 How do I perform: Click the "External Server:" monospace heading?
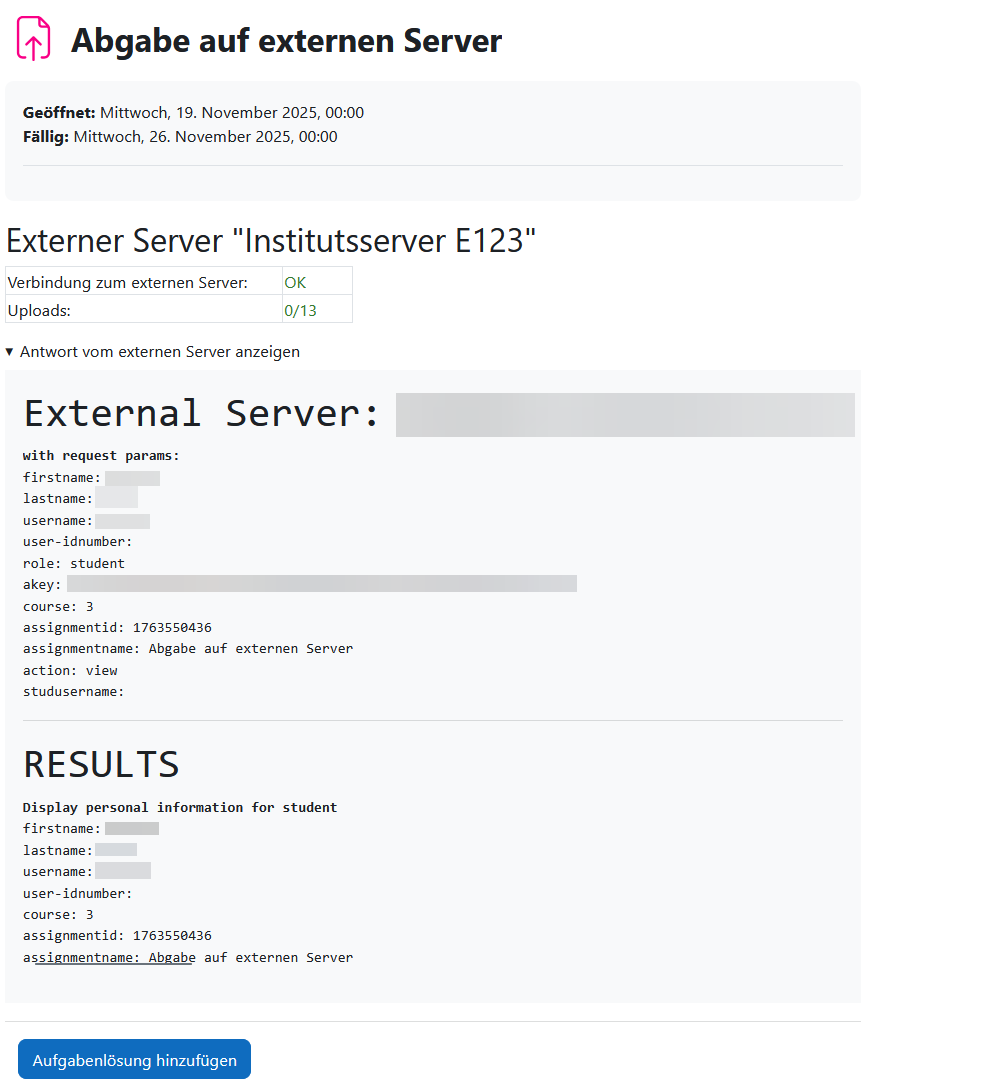point(202,414)
